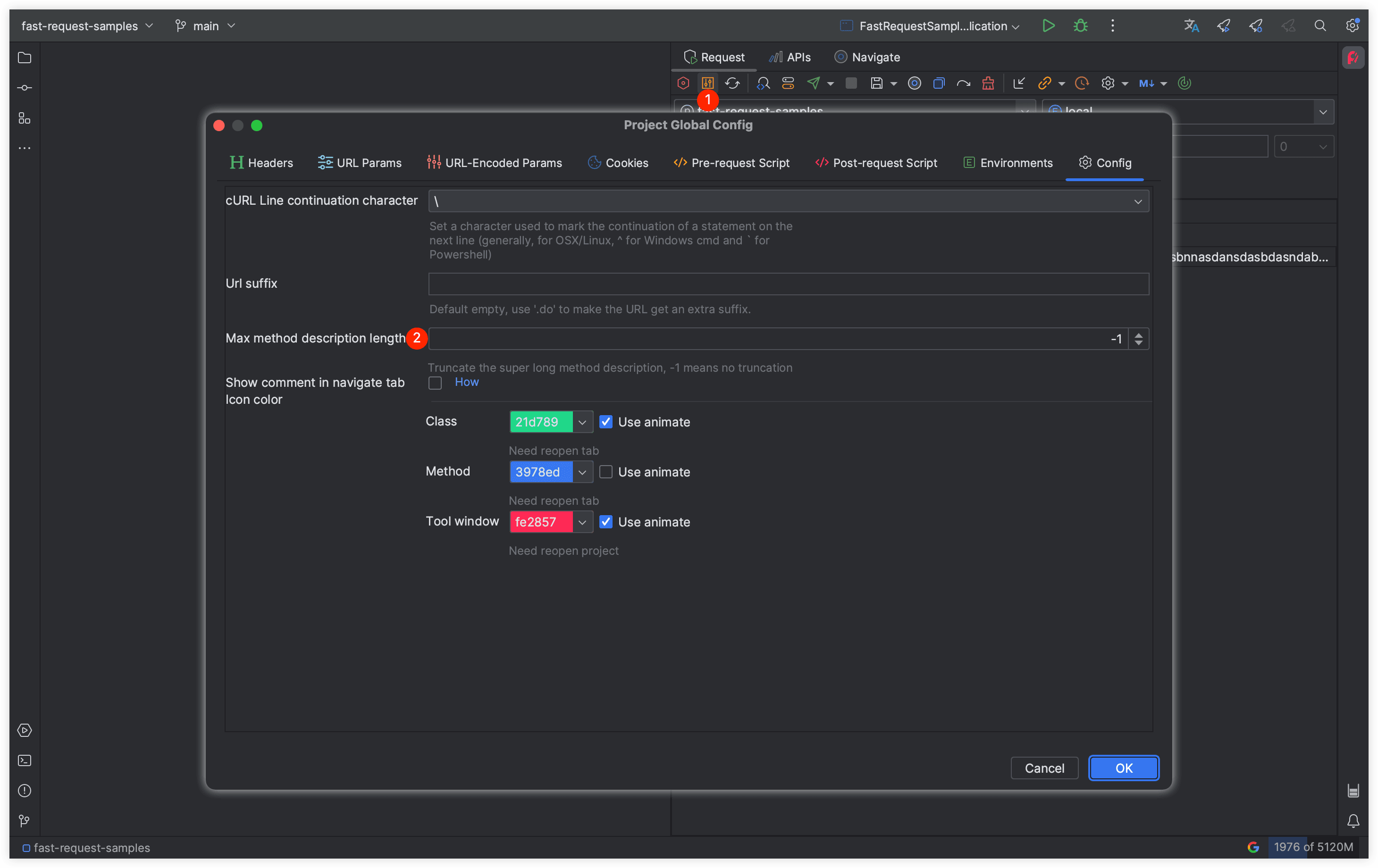Click the green Run button in toolbar
1378x868 pixels.
click(x=1048, y=26)
